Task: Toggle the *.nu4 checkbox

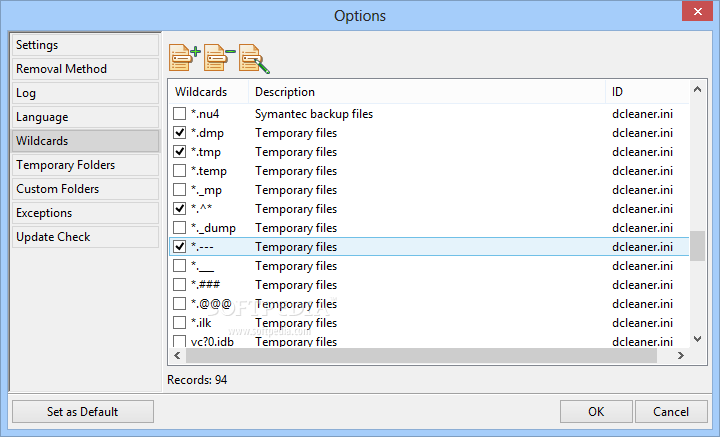Action: point(180,113)
